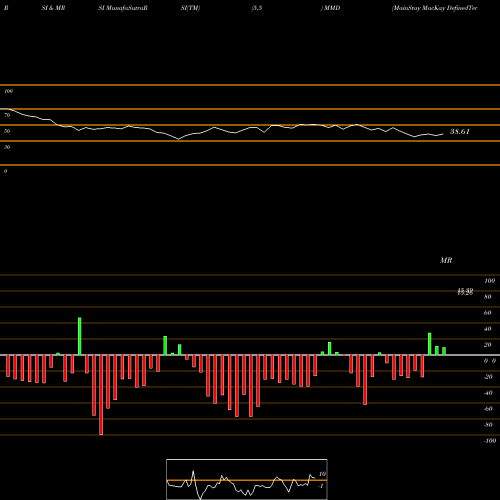This screenshot has width=500, height=500.
Task: Open the mini overview chart thumbnail at bottom
Action: [247, 479]
